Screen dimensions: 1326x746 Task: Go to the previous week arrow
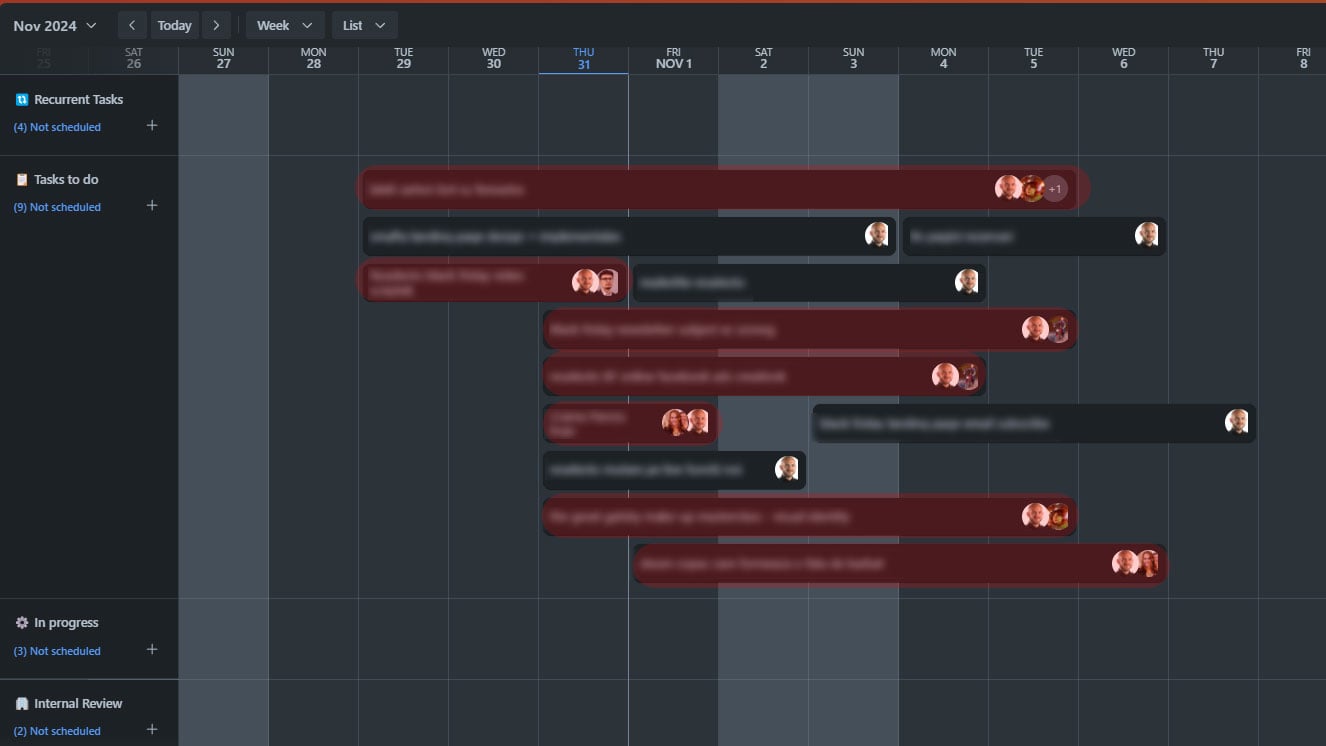pyautogui.click(x=132, y=25)
